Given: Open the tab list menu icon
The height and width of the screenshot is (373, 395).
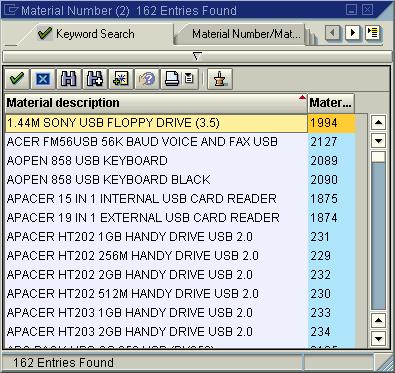Looking at the screenshot, I should click(x=372, y=33).
